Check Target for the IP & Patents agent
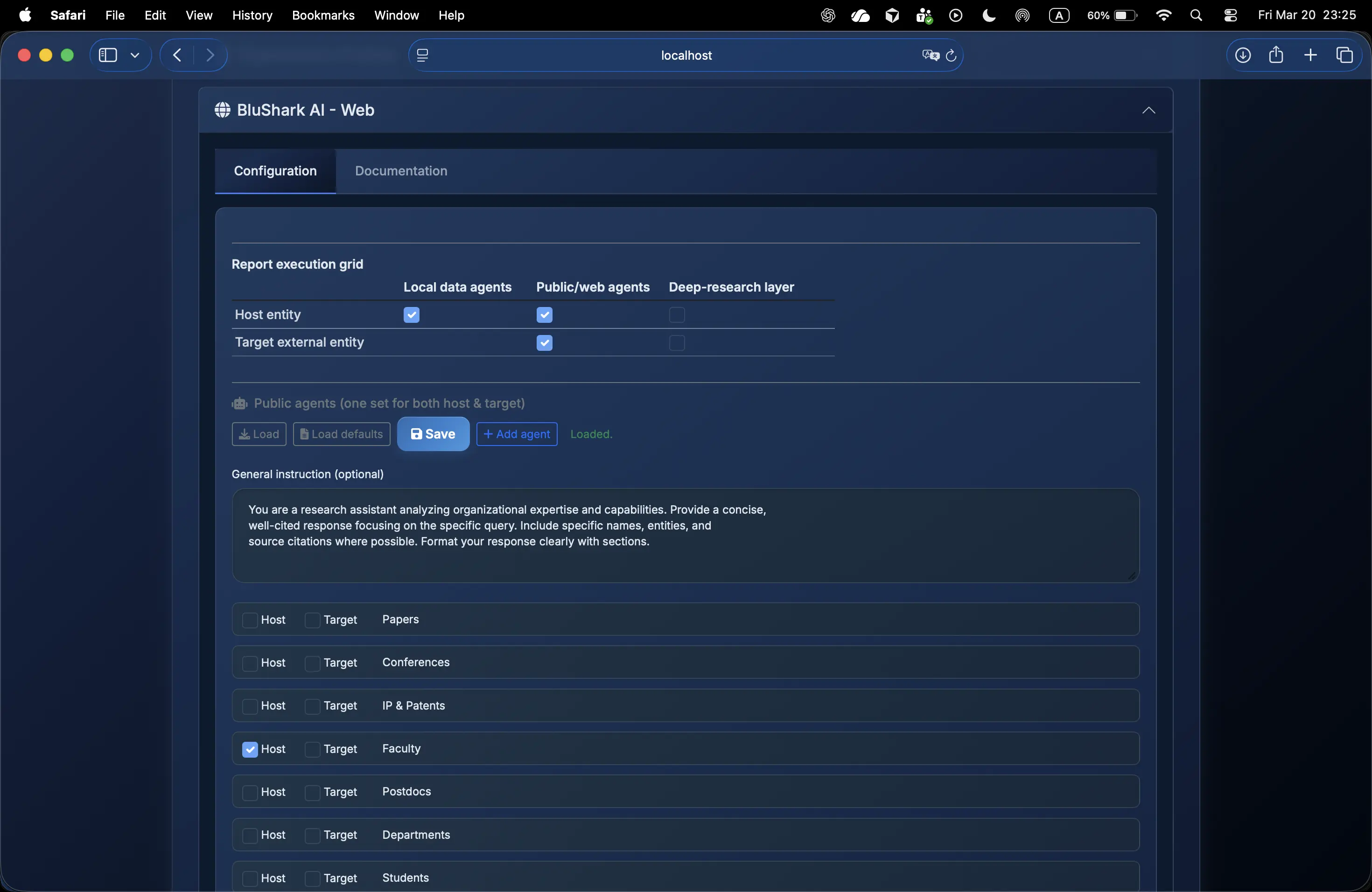1372x892 pixels. click(313, 706)
